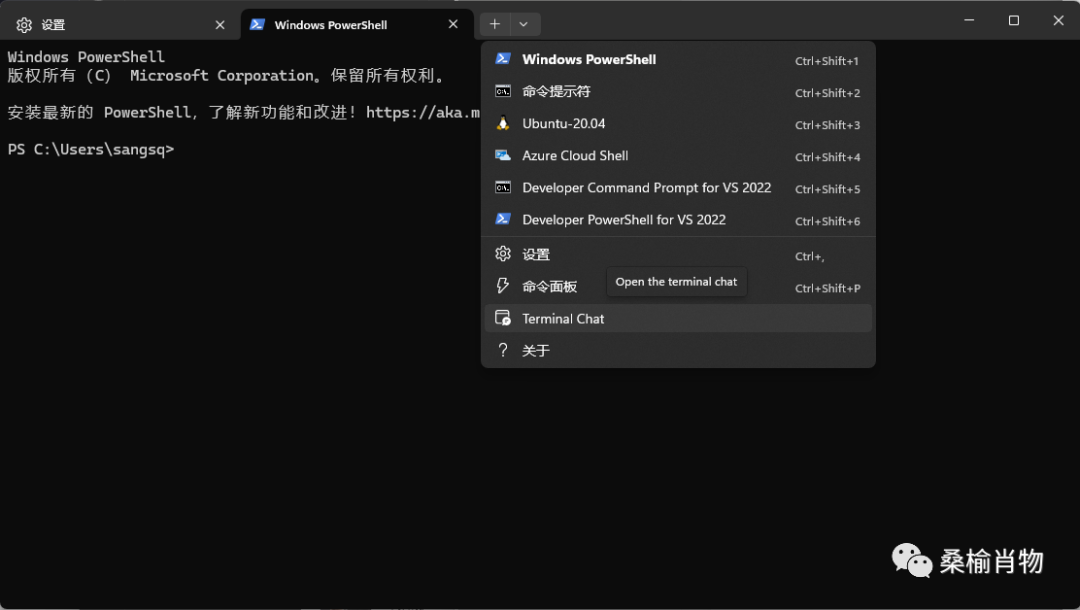Open a Windows PowerShell profile from menu
This screenshot has width=1080, height=610.
[x=678, y=60]
